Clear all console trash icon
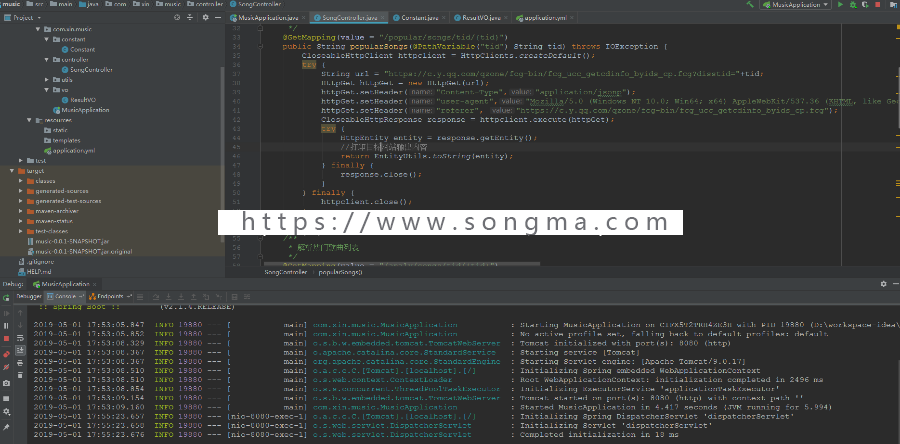Screen dimensions: 900x444 coord(20,375)
